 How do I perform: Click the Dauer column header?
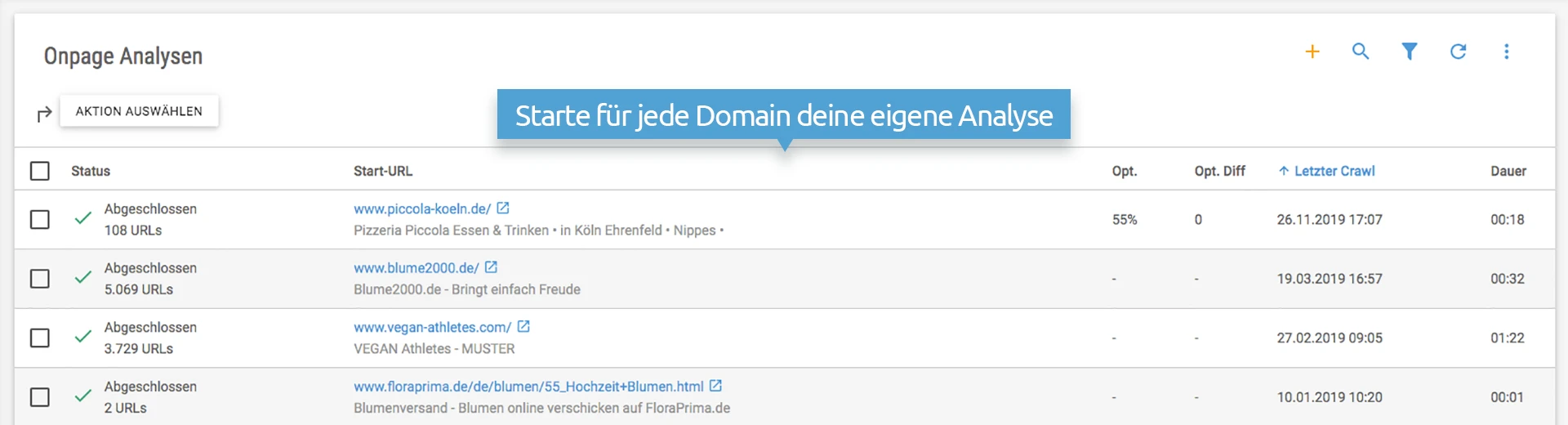[1508, 171]
